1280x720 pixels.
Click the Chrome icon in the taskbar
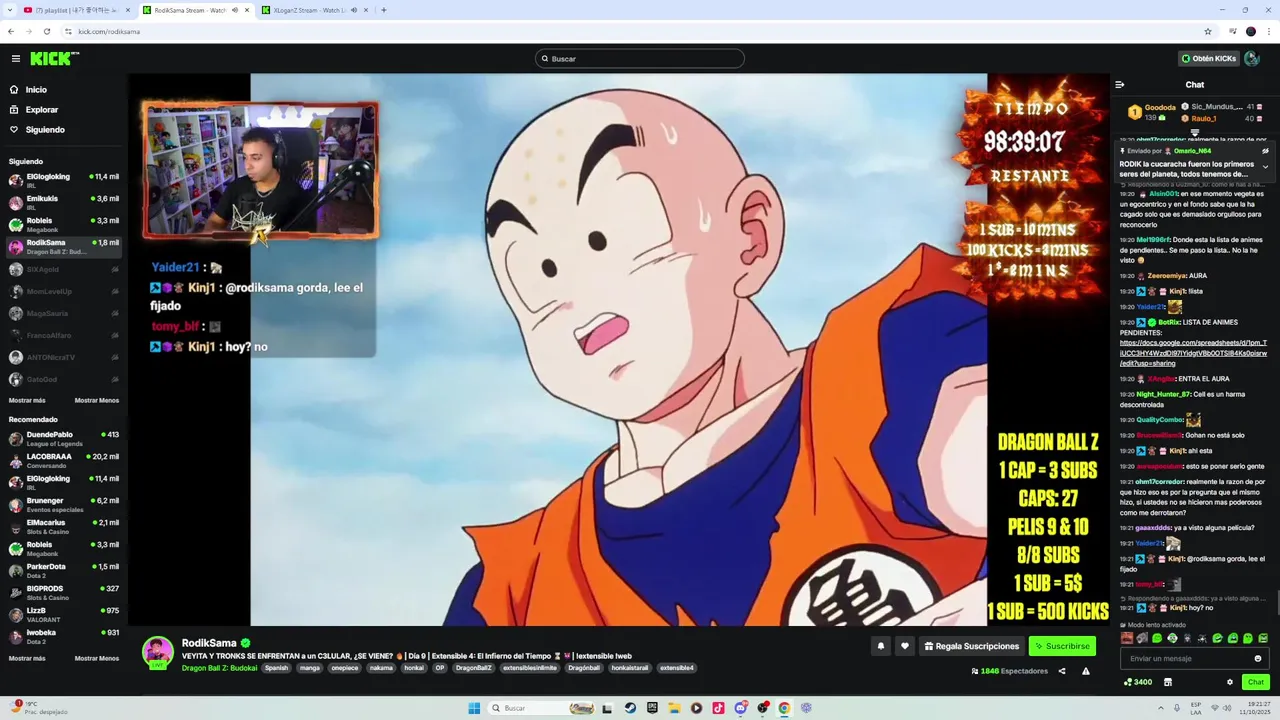coord(784,708)
